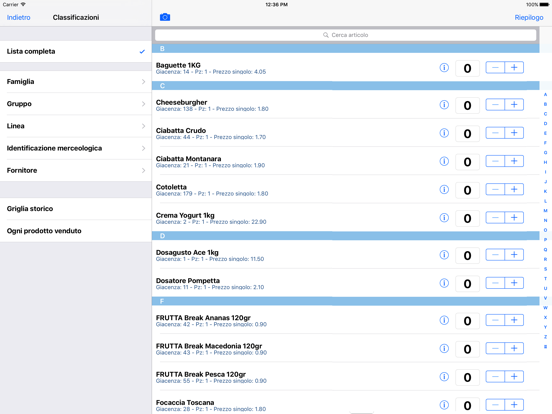Show info for Ciabatta Crudo
Image resolution: width=552 pixels, height=414 pixels.
point(444,133)
